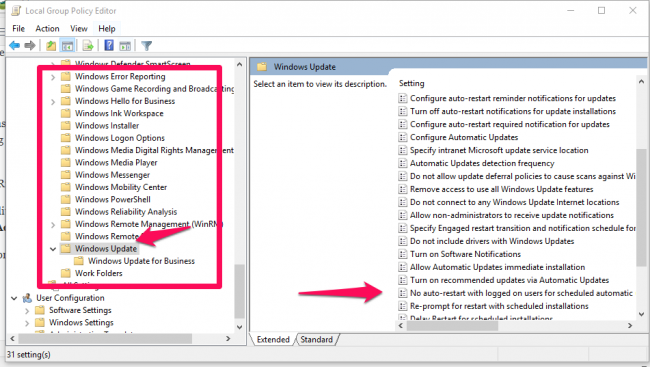The height and width of the screenshot is (367, 650).
Task: Click the tree pane scroll-up arrow
Action: [x=239, y=65]
